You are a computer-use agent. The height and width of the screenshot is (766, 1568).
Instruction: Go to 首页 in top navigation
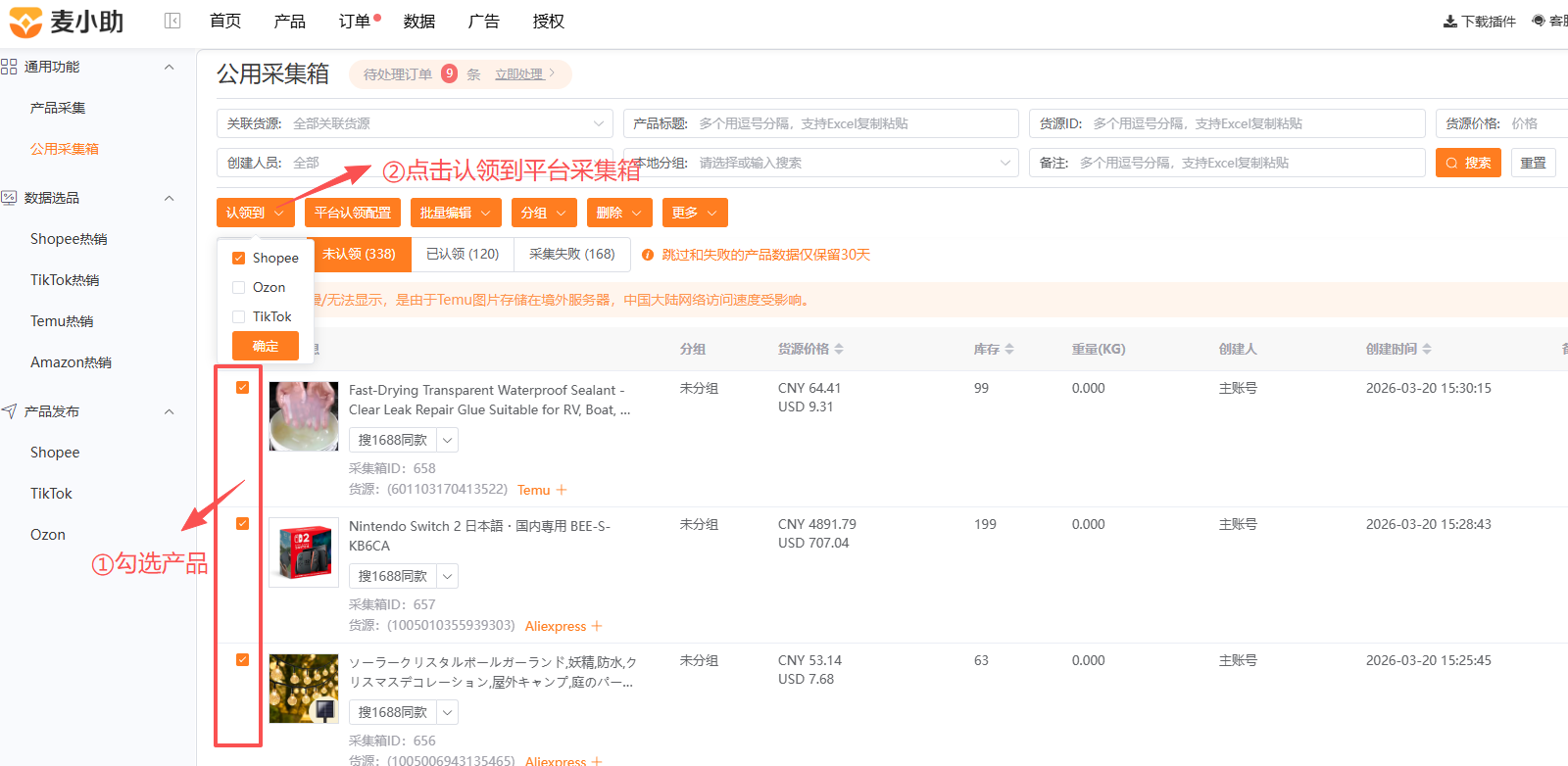coord(225,22)
